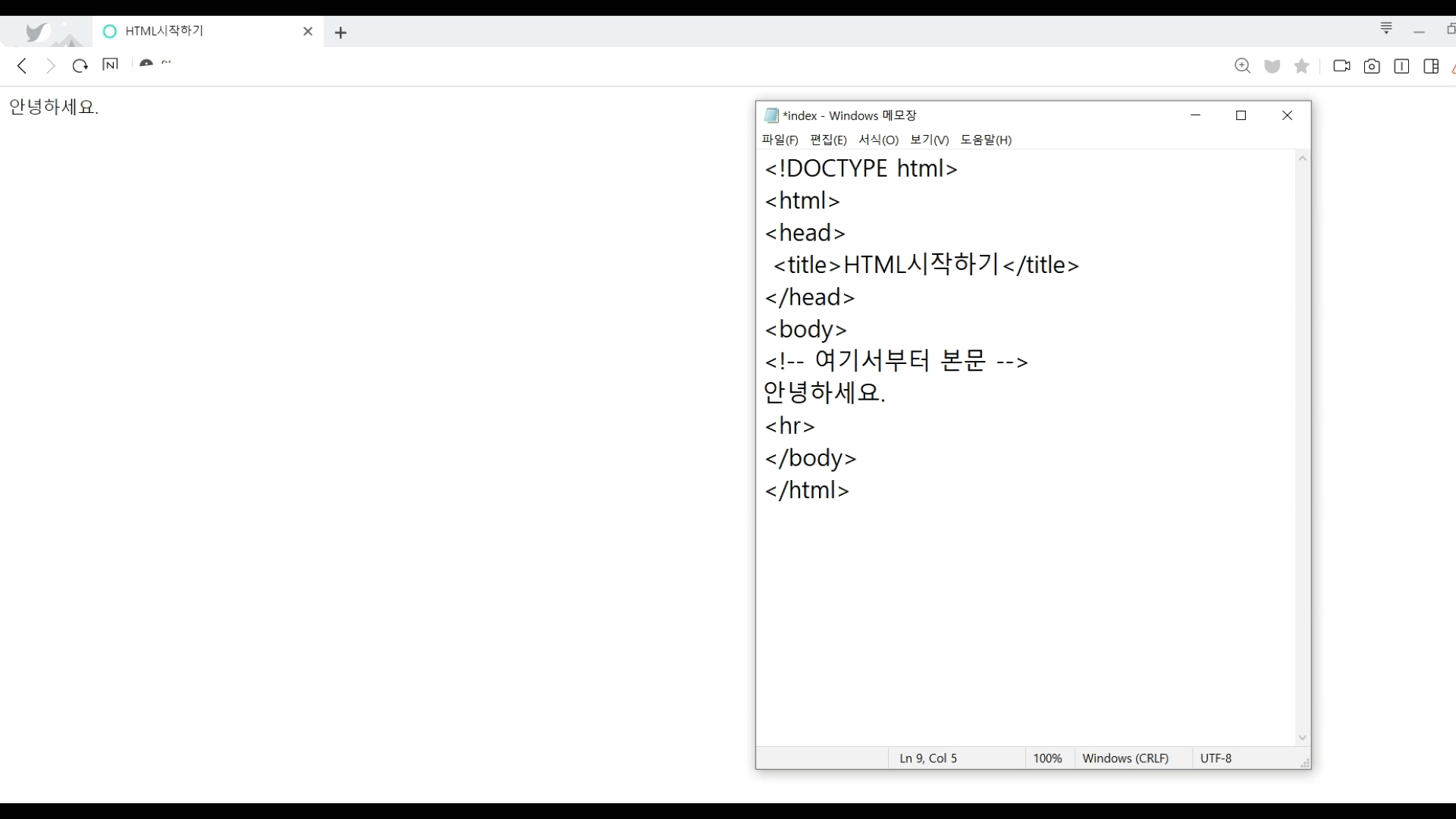1456x819 pixels.
Task: Open dual-tab split view icon
Action: coord(1401,67)
